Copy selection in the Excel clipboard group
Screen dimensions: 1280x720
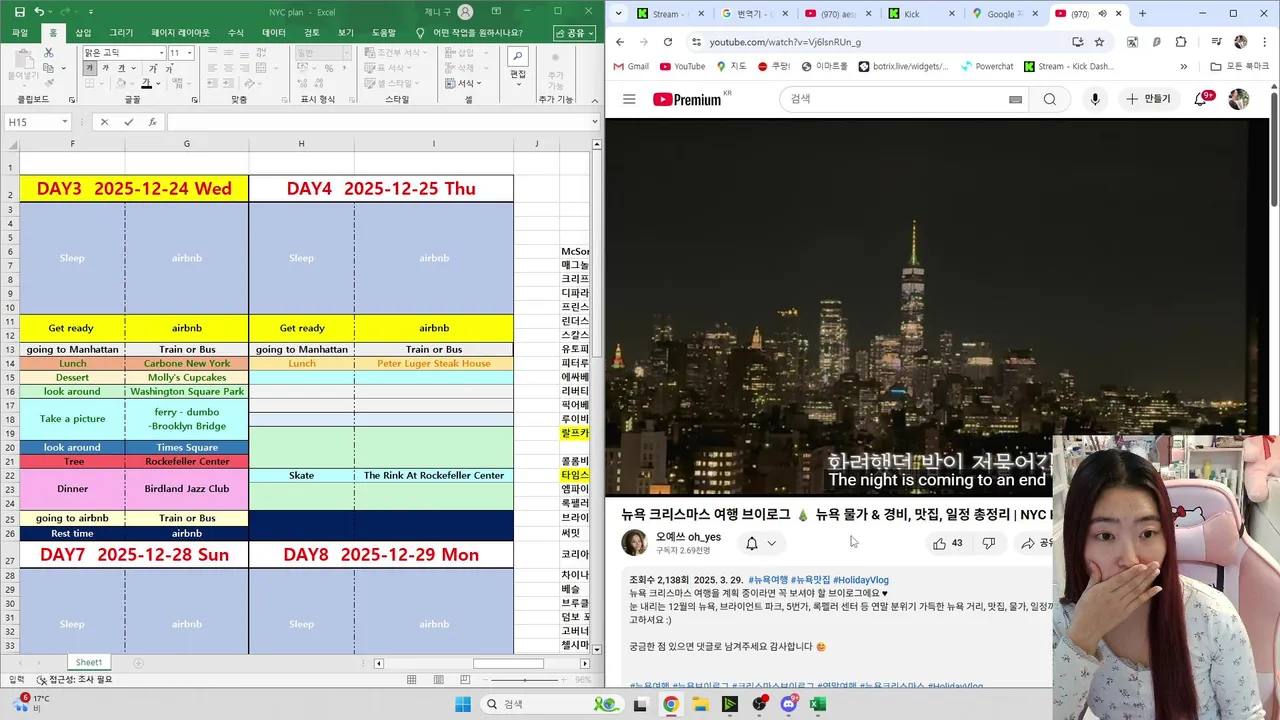click(x=48, y=69)
